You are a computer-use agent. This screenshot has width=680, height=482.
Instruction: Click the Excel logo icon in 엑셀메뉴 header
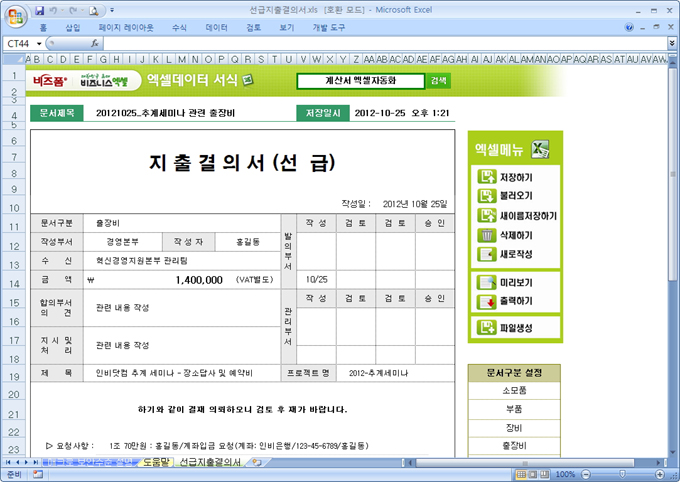(540, 149)
